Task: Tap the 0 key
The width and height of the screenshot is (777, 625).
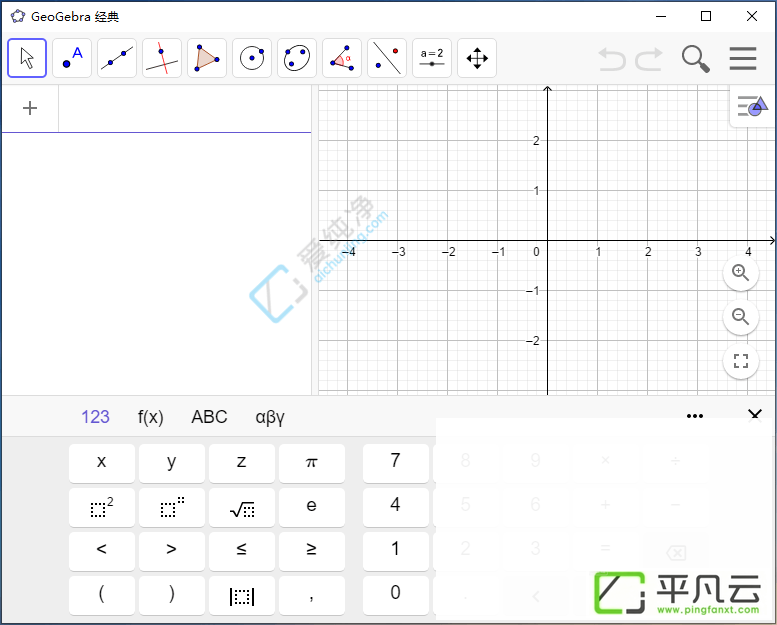Action: (x=395, y=595)
